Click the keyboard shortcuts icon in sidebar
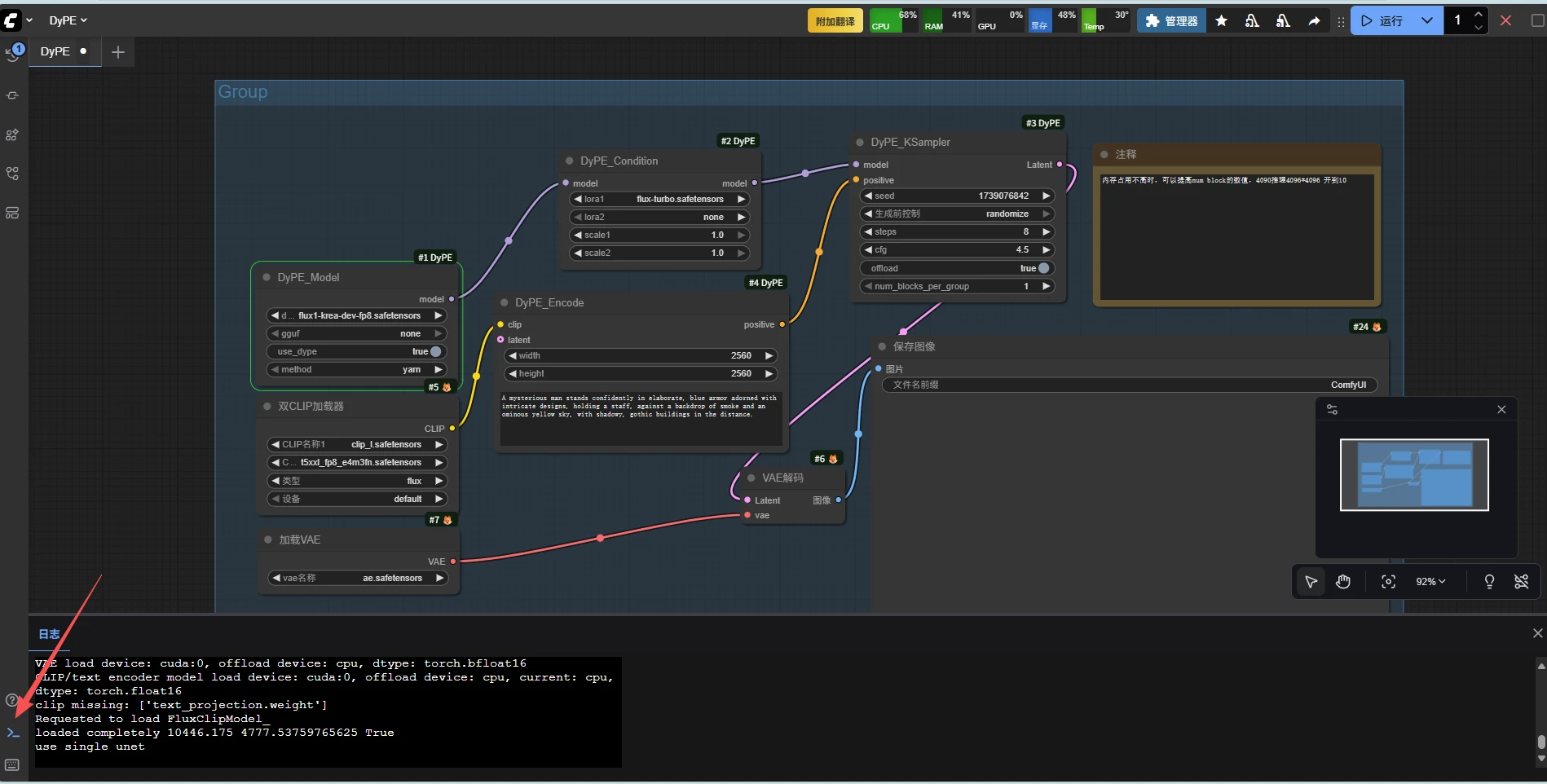 [12, 764]
